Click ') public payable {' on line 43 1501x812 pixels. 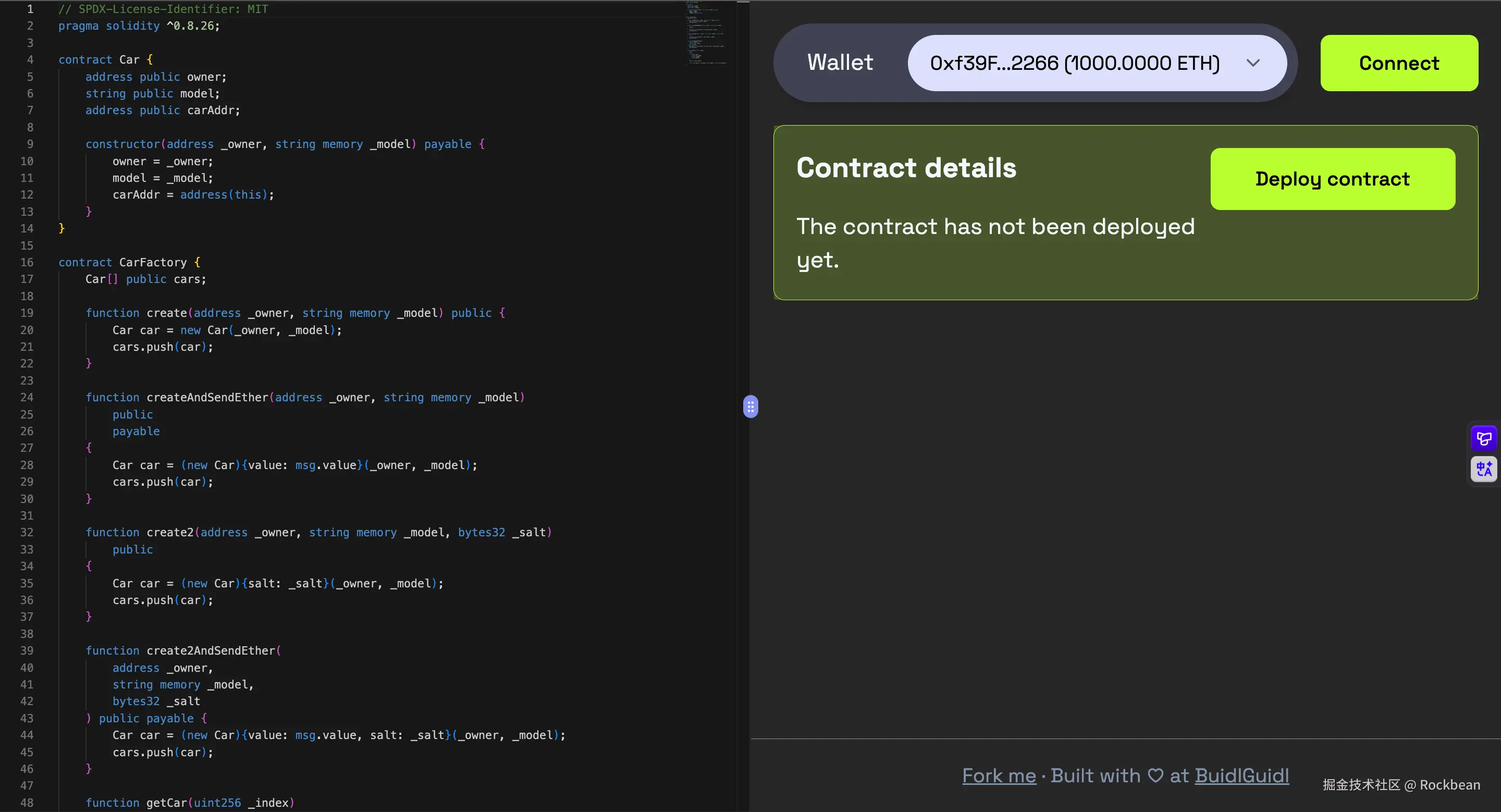[x=146, y=718]
